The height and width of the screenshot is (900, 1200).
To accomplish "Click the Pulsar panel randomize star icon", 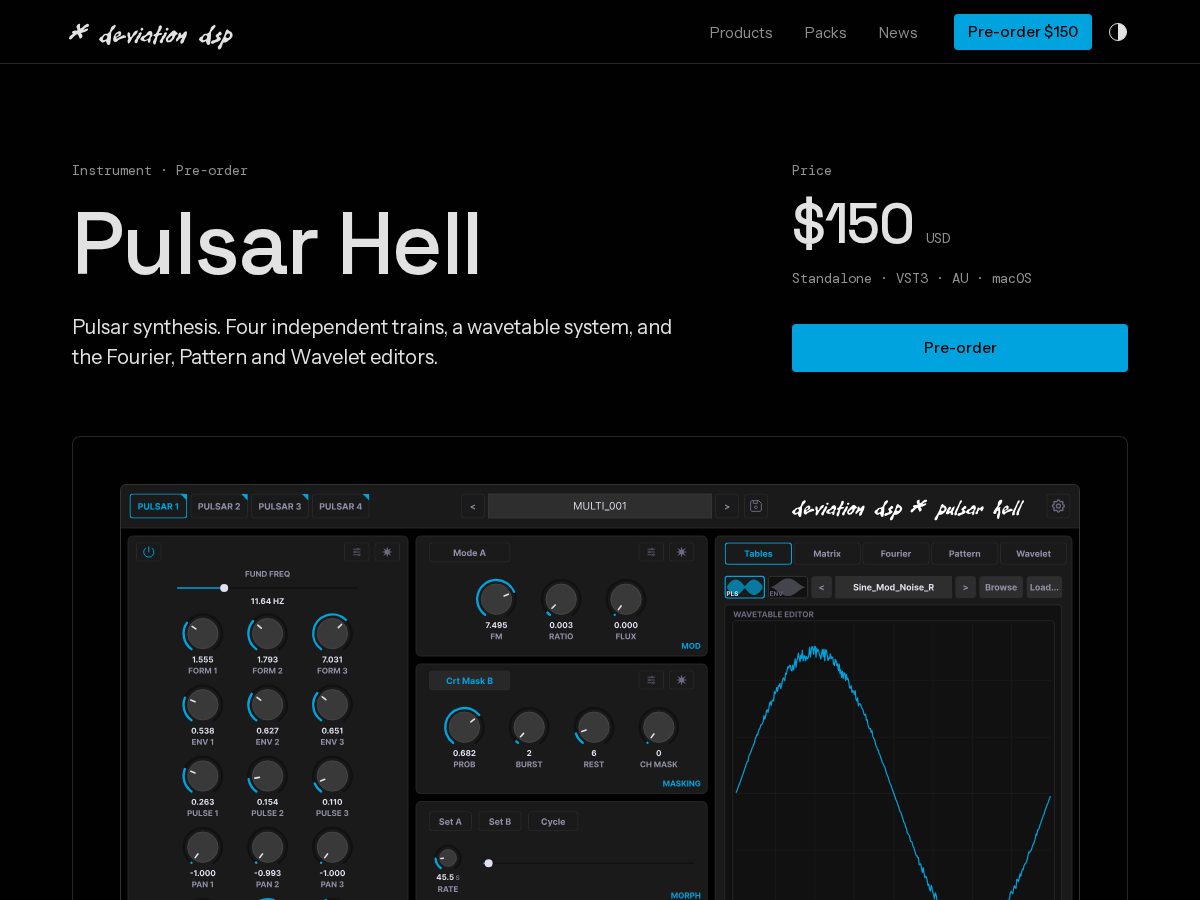I will pos(387,552).
